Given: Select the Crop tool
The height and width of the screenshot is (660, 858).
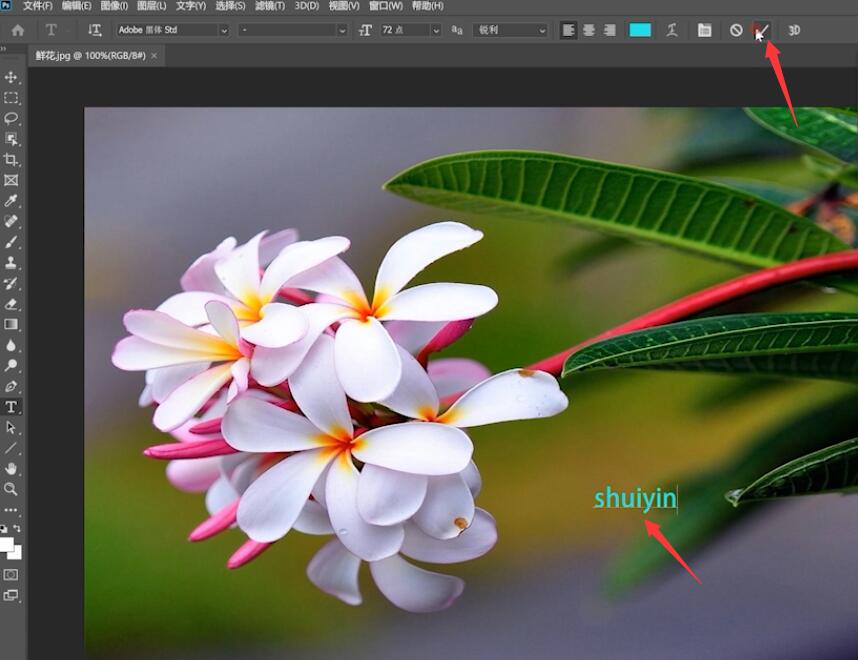Looking at the screenshot, I should tap(11, 160).
